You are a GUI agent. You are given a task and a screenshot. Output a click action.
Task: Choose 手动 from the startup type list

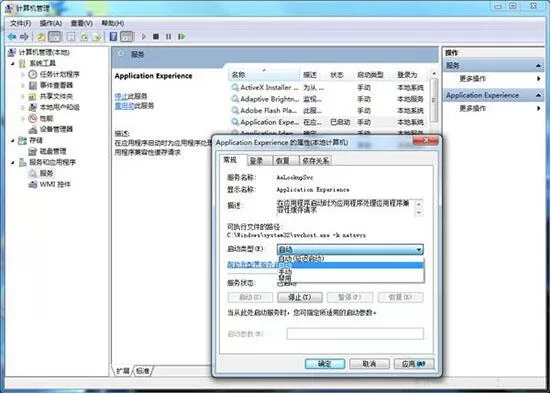[x=351, y=272]
